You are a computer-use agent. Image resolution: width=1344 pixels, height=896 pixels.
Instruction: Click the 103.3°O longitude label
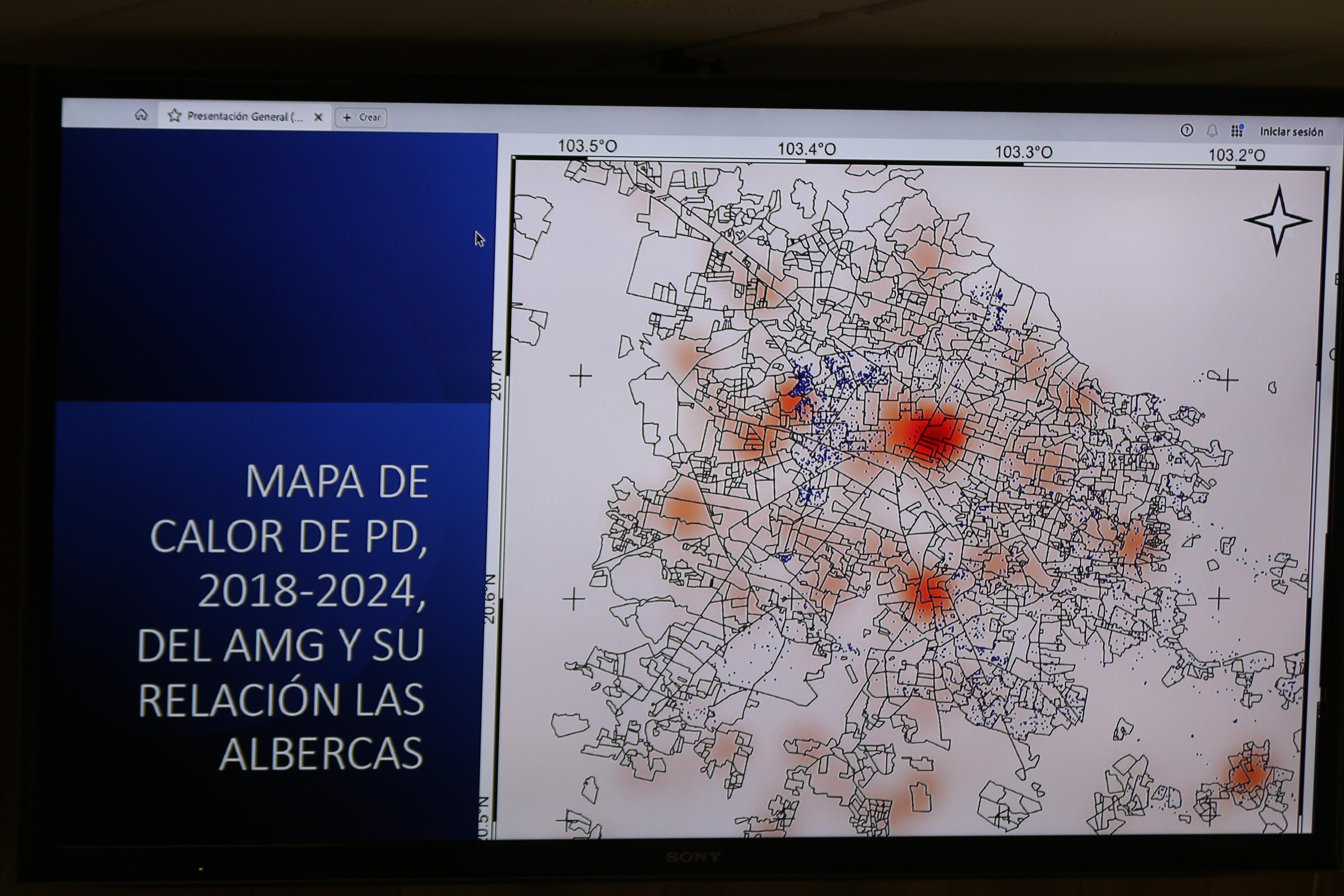(1023, 152)
